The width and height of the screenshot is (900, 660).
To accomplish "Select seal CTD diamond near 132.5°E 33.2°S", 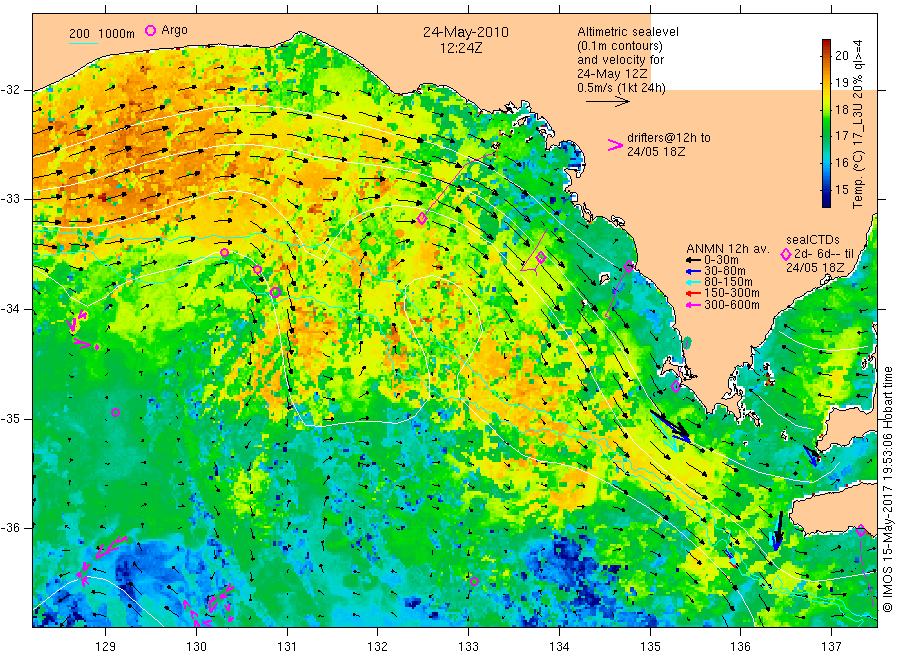I will [422, 219].
